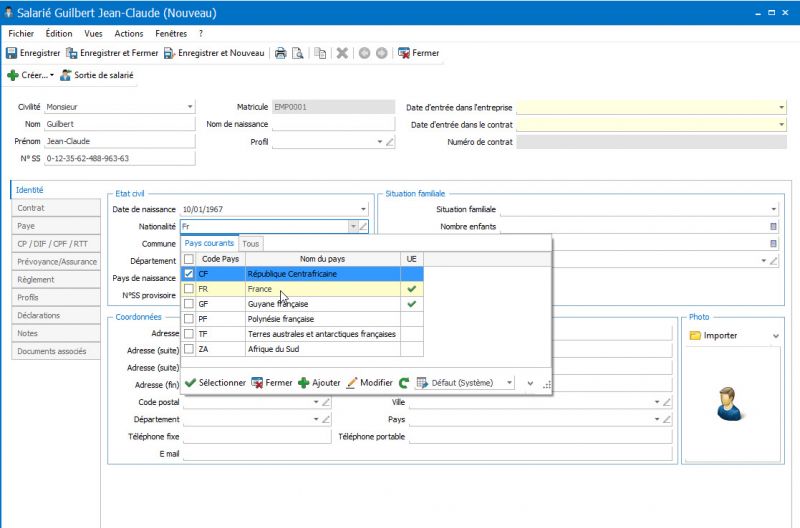Click pencil edit icon beside Nationalité
This screenshot has height=528, width=800.
click(x=363, y=227)
